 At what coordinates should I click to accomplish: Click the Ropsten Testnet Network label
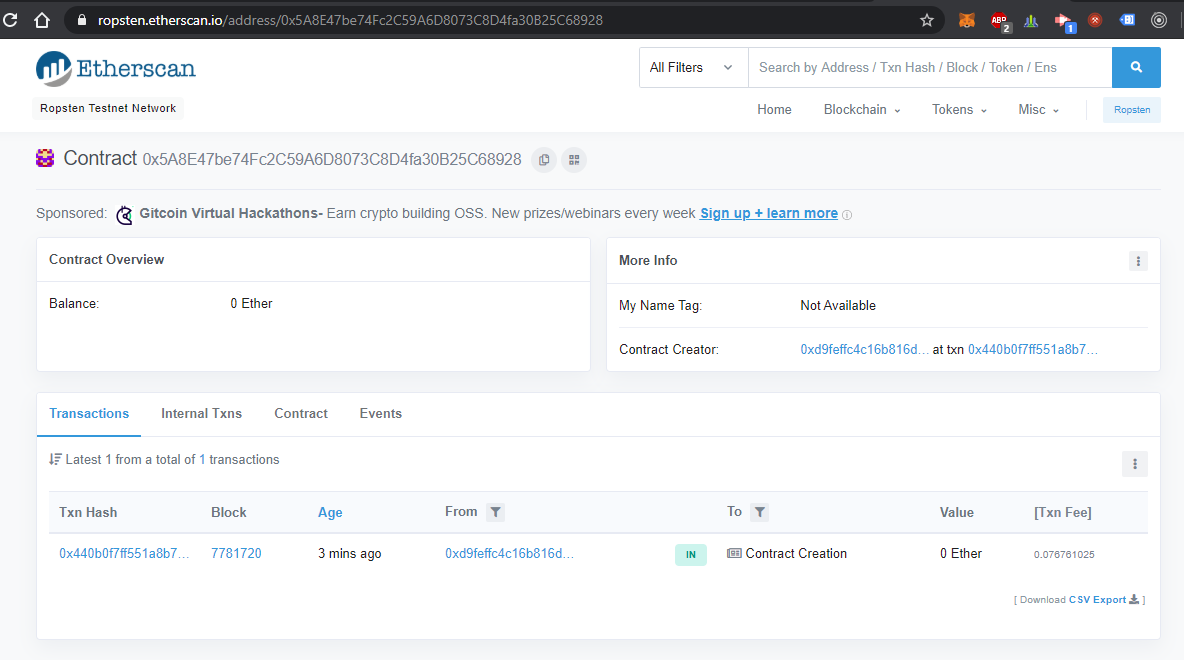[x=108, y=109]
